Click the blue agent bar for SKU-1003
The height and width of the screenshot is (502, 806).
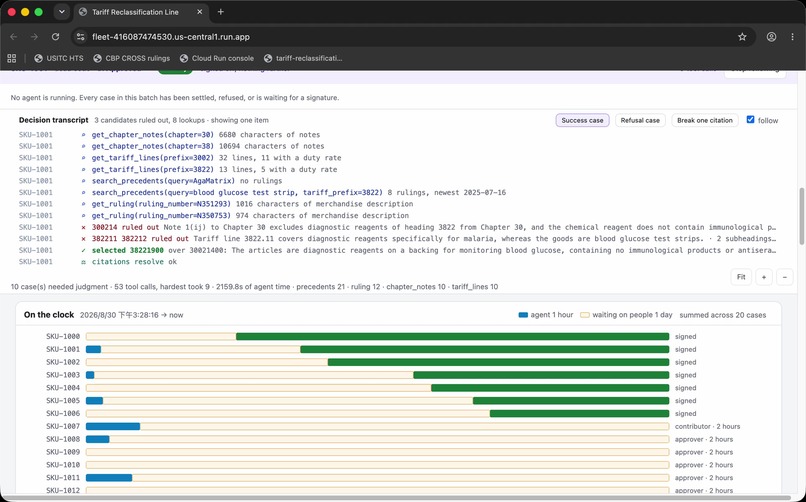coord(90,375)
